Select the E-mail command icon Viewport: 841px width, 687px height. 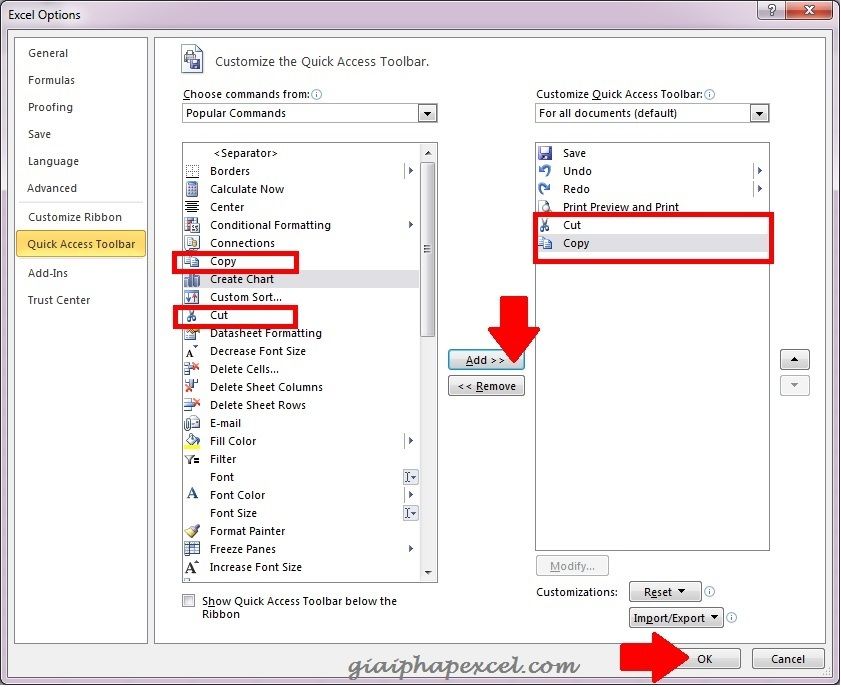click(x=192, y=423)
